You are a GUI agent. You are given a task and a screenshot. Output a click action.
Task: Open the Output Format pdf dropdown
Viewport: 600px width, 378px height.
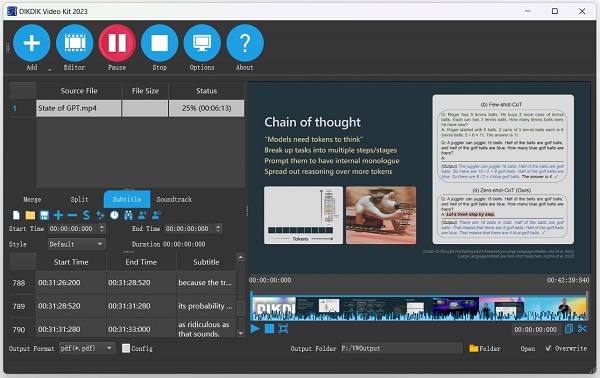[x=87, y=348]
